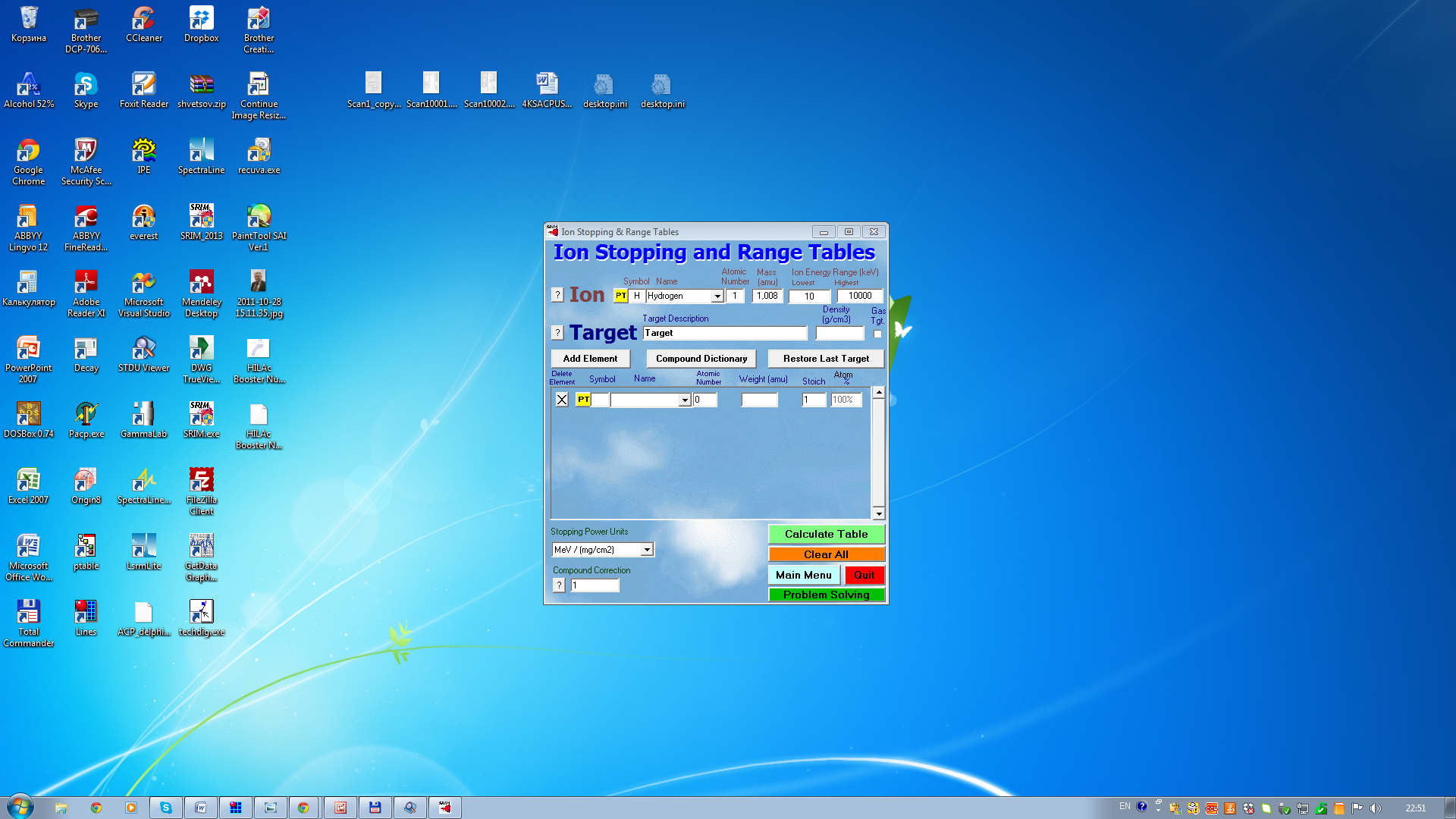Click the element list scrollbar down arrow
Screen dimensions: 1456x819
pyautogui.click(x=878, y=513)
